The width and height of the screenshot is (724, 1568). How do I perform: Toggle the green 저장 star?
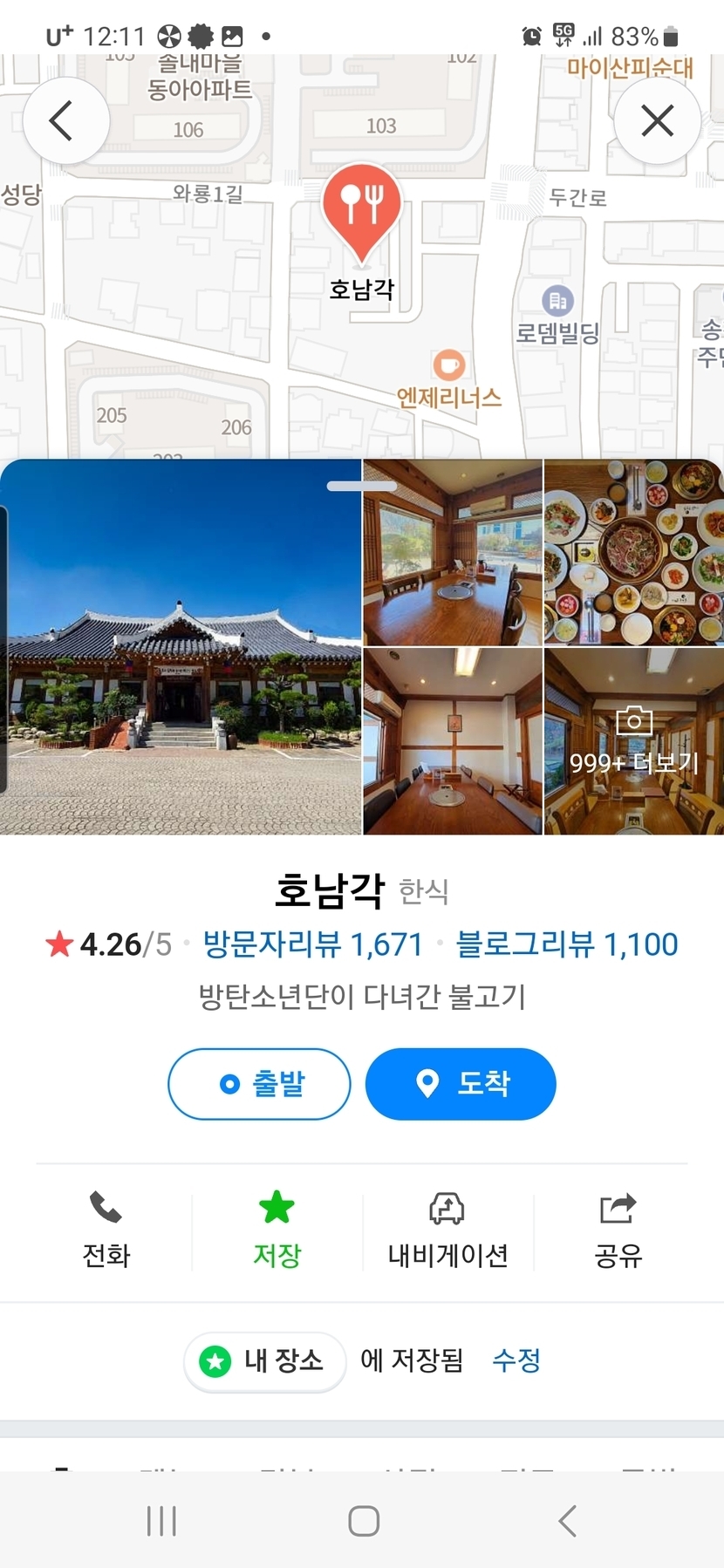(x=277, y=1231)
